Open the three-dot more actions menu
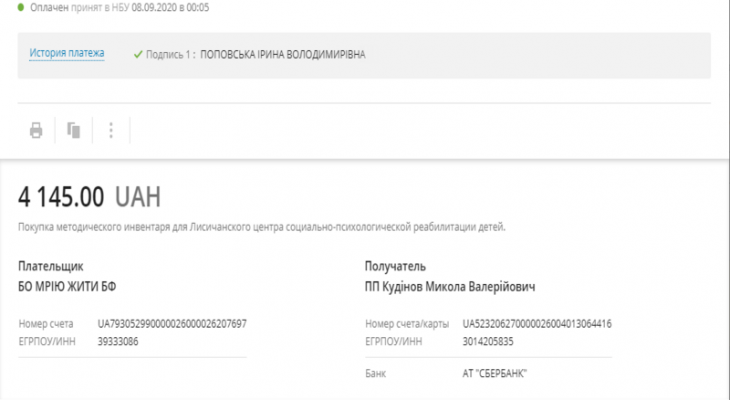The image size is (730, 400). (x=111, y=130)
